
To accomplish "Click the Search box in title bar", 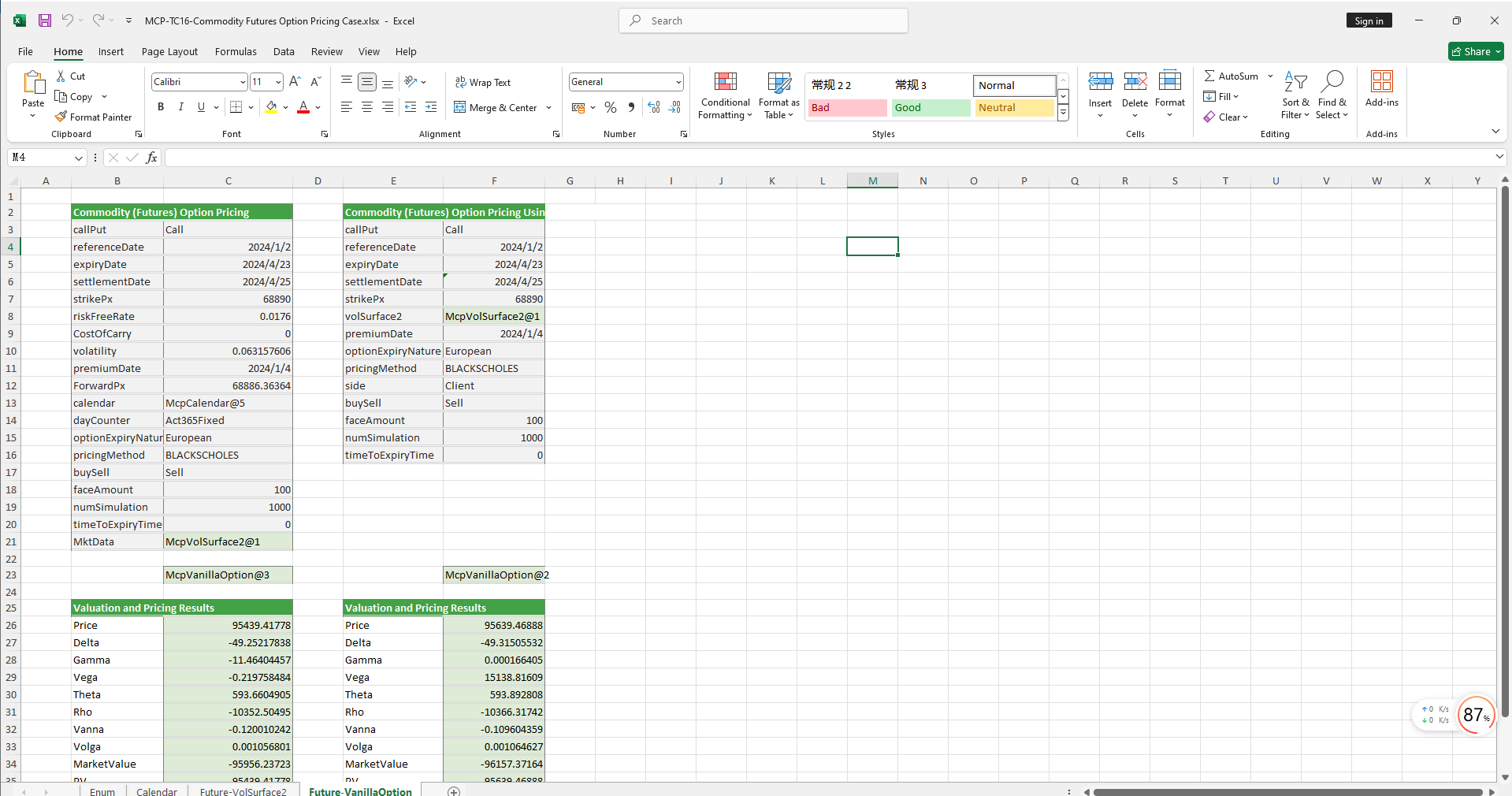I will coord(763,20).
